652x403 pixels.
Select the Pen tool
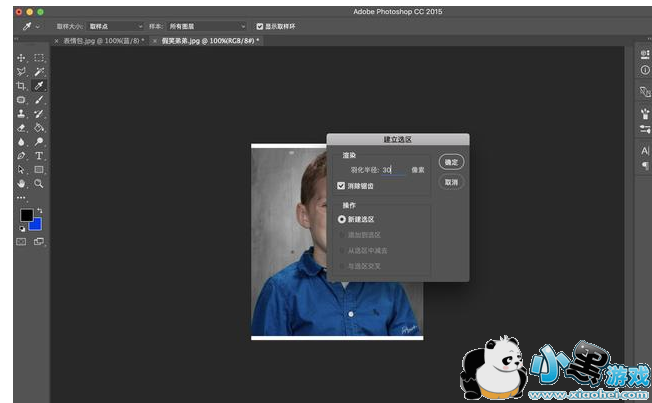point(22,156)
